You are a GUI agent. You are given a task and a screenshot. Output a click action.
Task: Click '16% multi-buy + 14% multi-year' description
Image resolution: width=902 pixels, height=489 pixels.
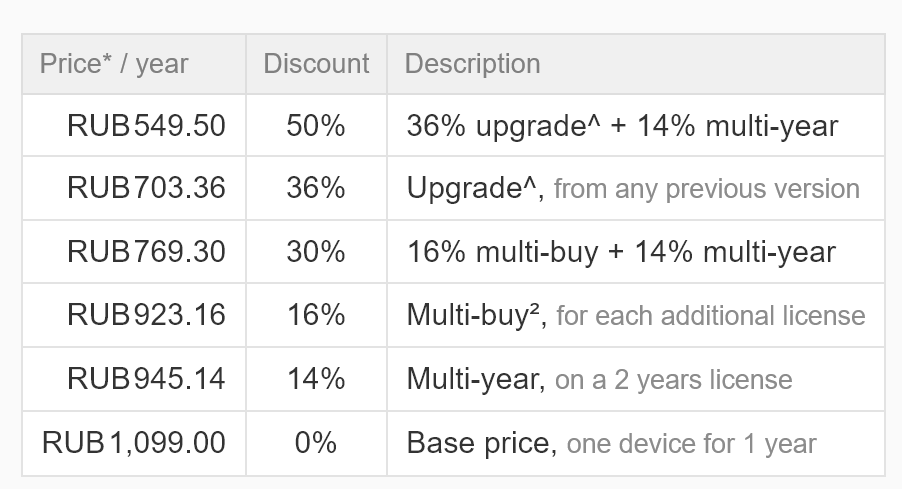click(621, 252)
